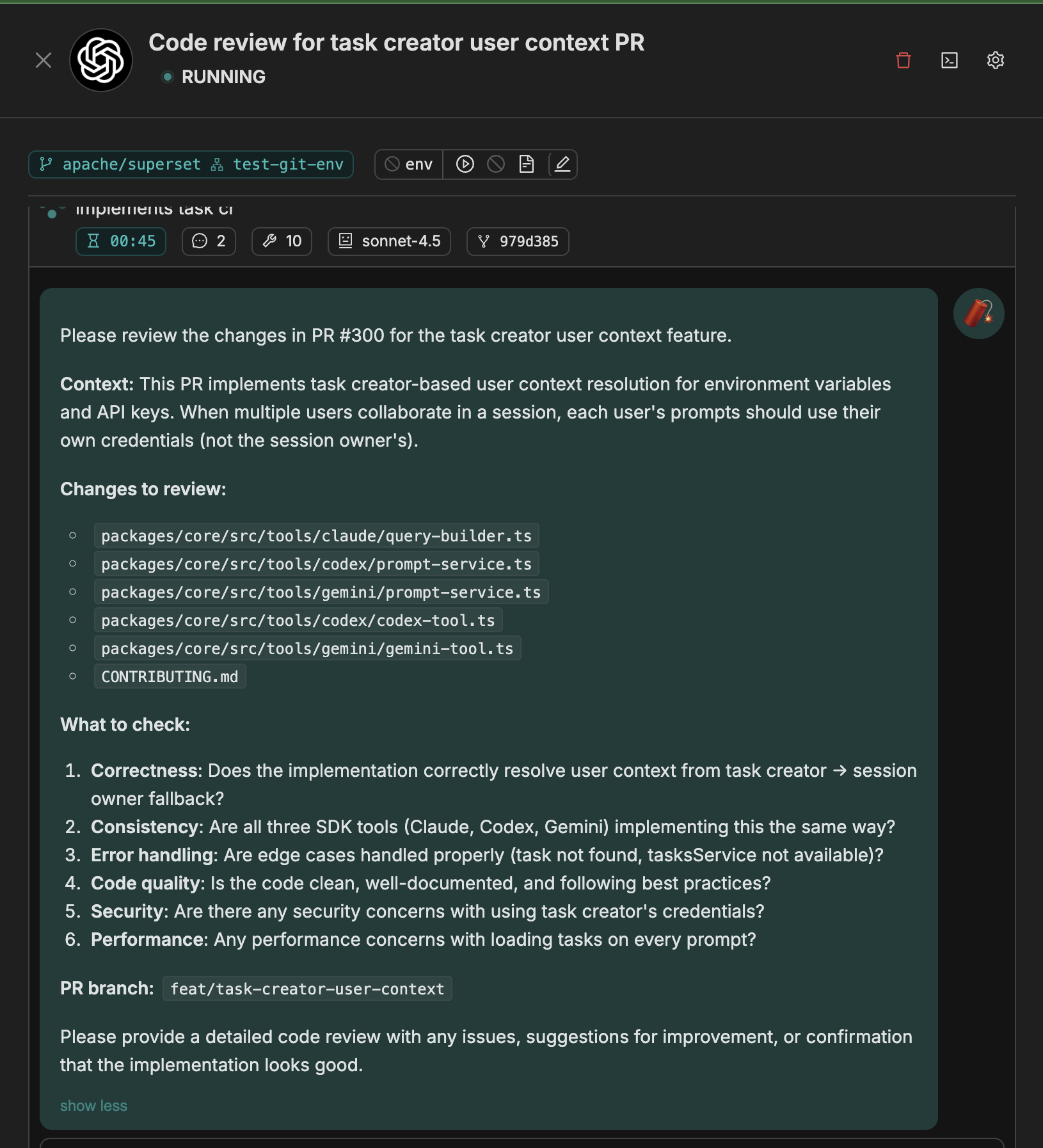The height and width of the screenshot is (1148, 1043).
Task: Click the block/disable icon after the play button
Action: 496,164
